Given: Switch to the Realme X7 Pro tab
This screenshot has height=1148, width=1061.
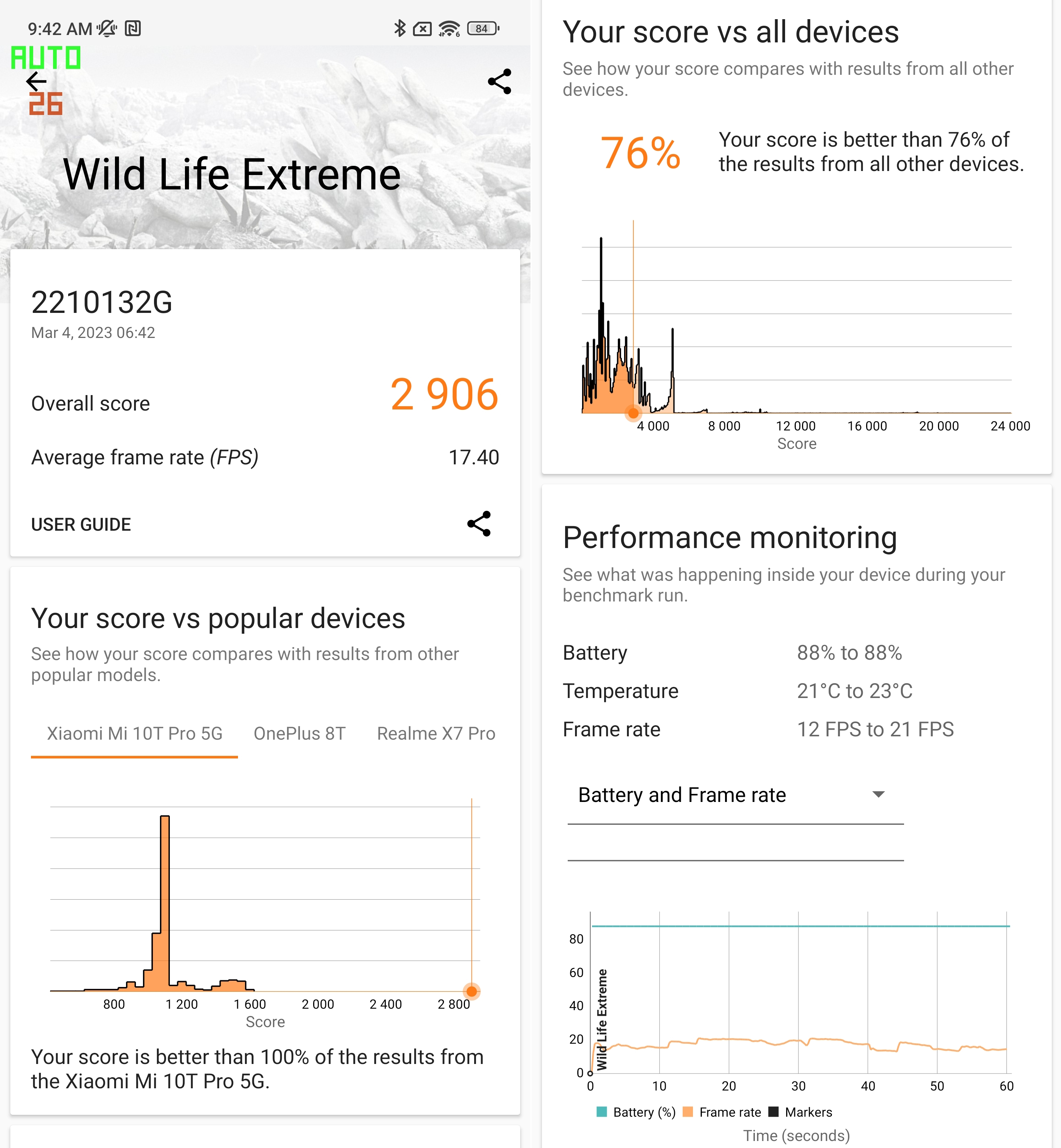Looking at the screenshot, I should tap(436, 733).
